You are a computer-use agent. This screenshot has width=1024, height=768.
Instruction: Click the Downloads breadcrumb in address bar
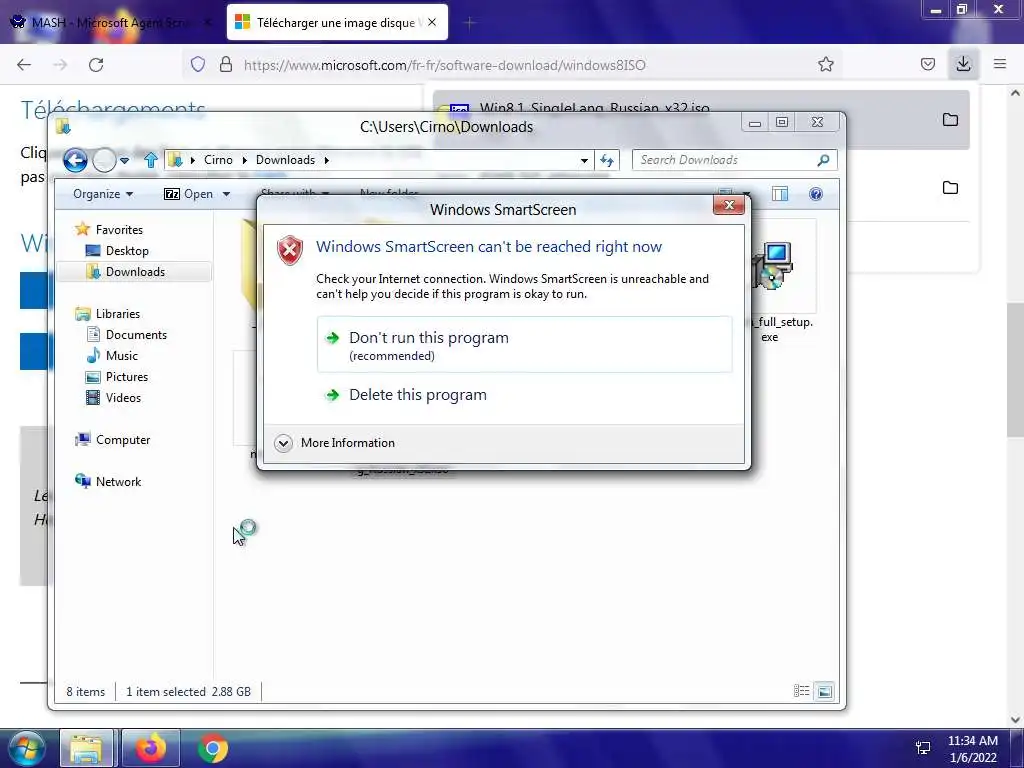pos(285,160)
